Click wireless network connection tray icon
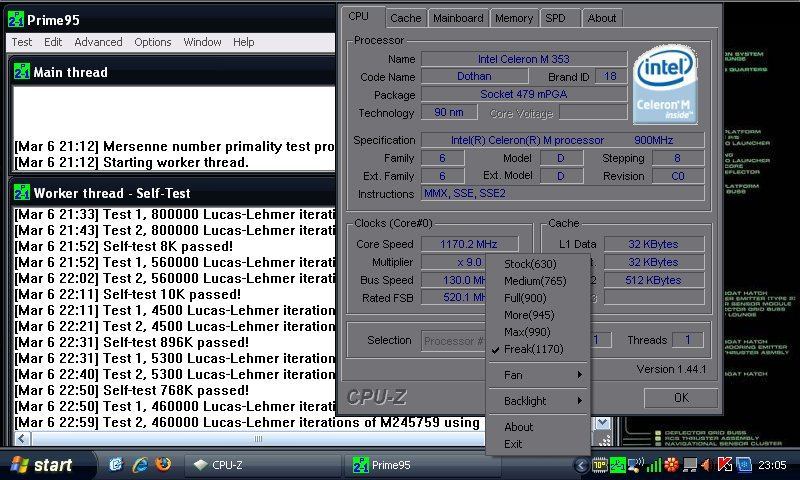Screen dimensions: 800x480 click(x=636, y=465)
